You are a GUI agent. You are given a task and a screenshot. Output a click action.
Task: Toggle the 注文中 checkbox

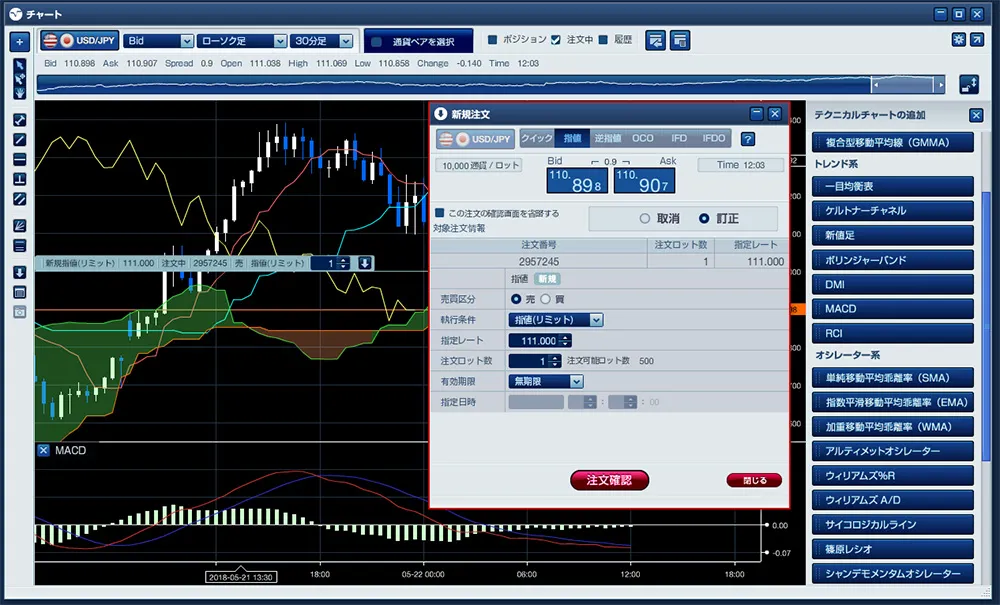click(556, 40)
